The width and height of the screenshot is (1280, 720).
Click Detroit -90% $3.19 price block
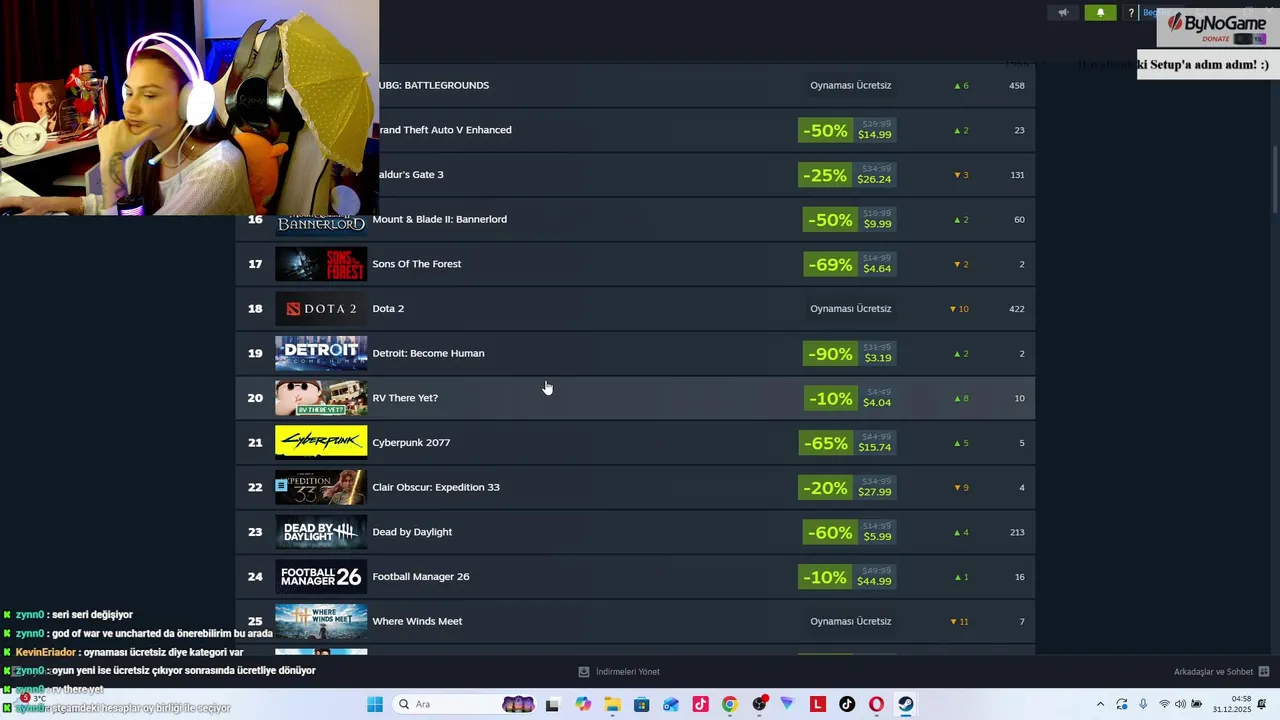tap(849, 354)
